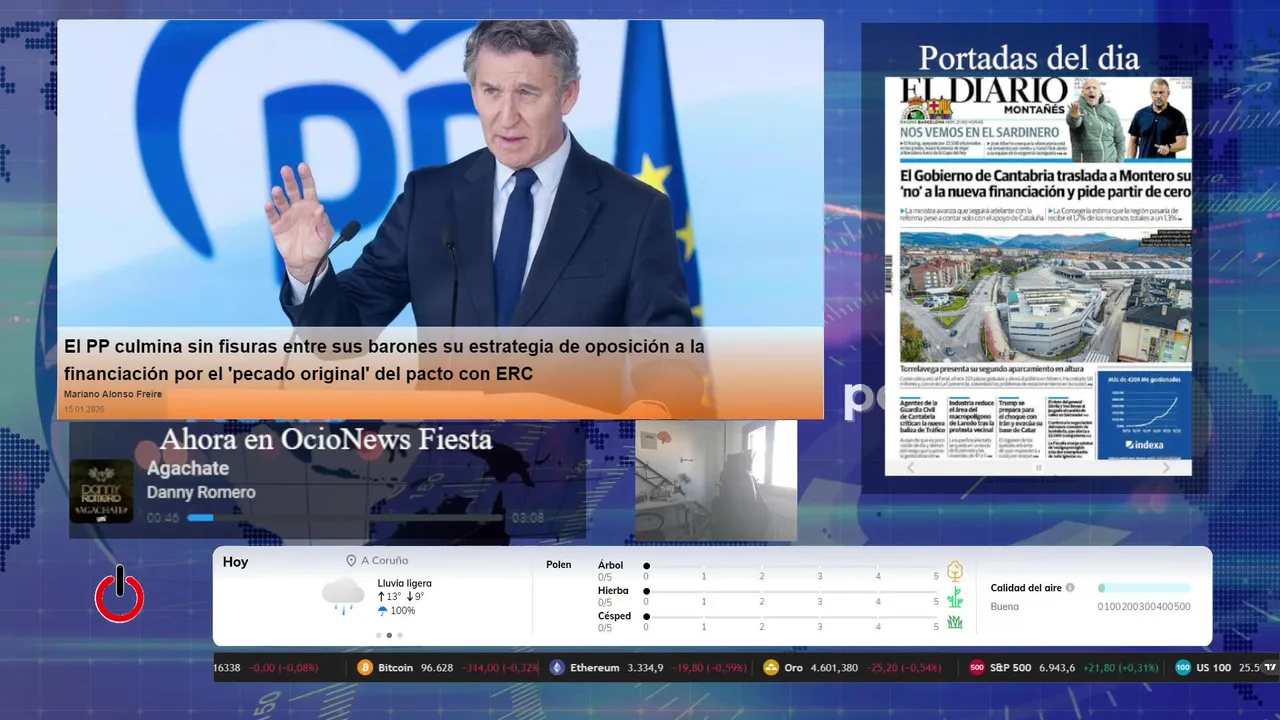Click the 'Calidad del aire' label
This screenshot has width=1280, height=720.
coord(1026,588)
